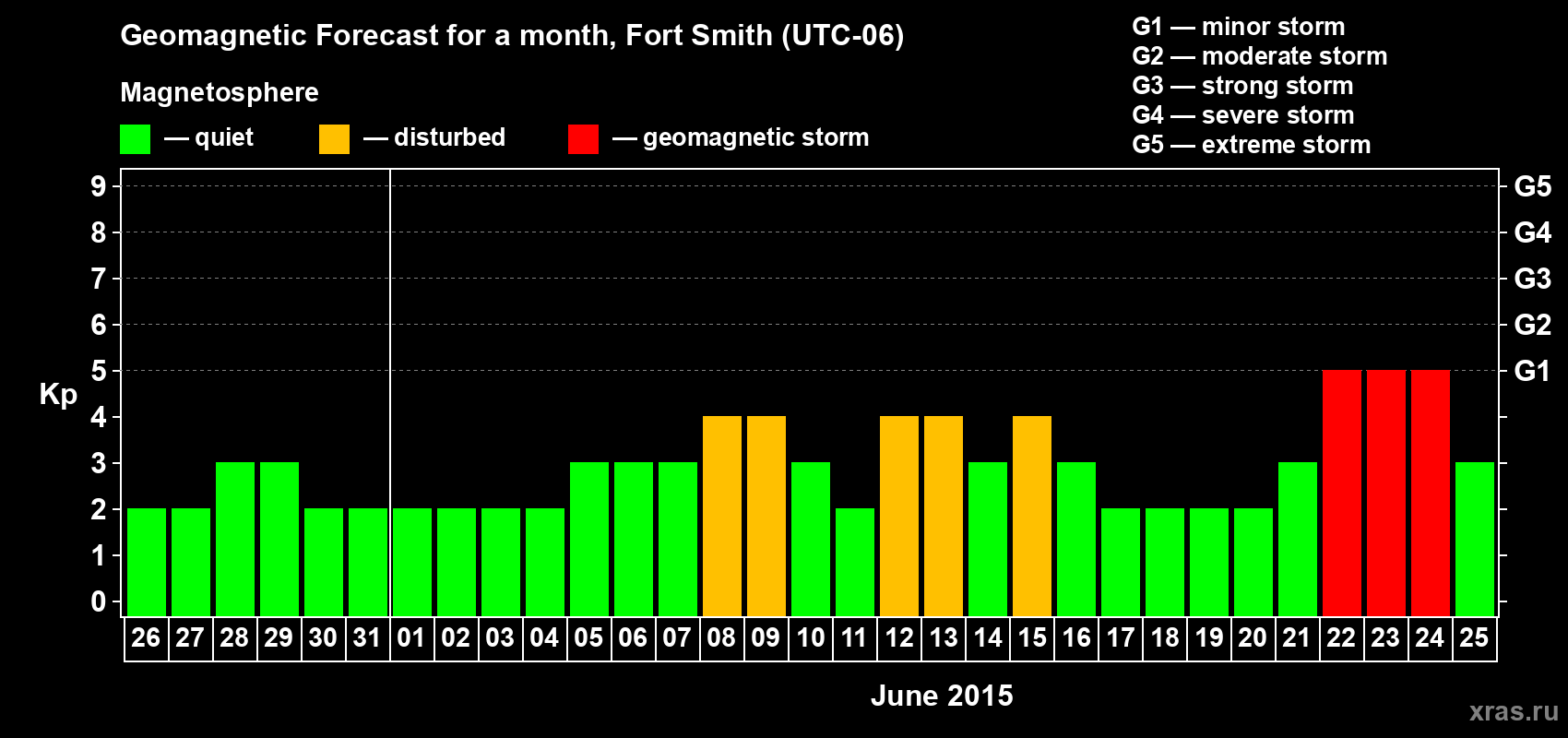Click the green bar for June 14
This screenshot has height=738, width=1568.
click(x=987, y=539)
